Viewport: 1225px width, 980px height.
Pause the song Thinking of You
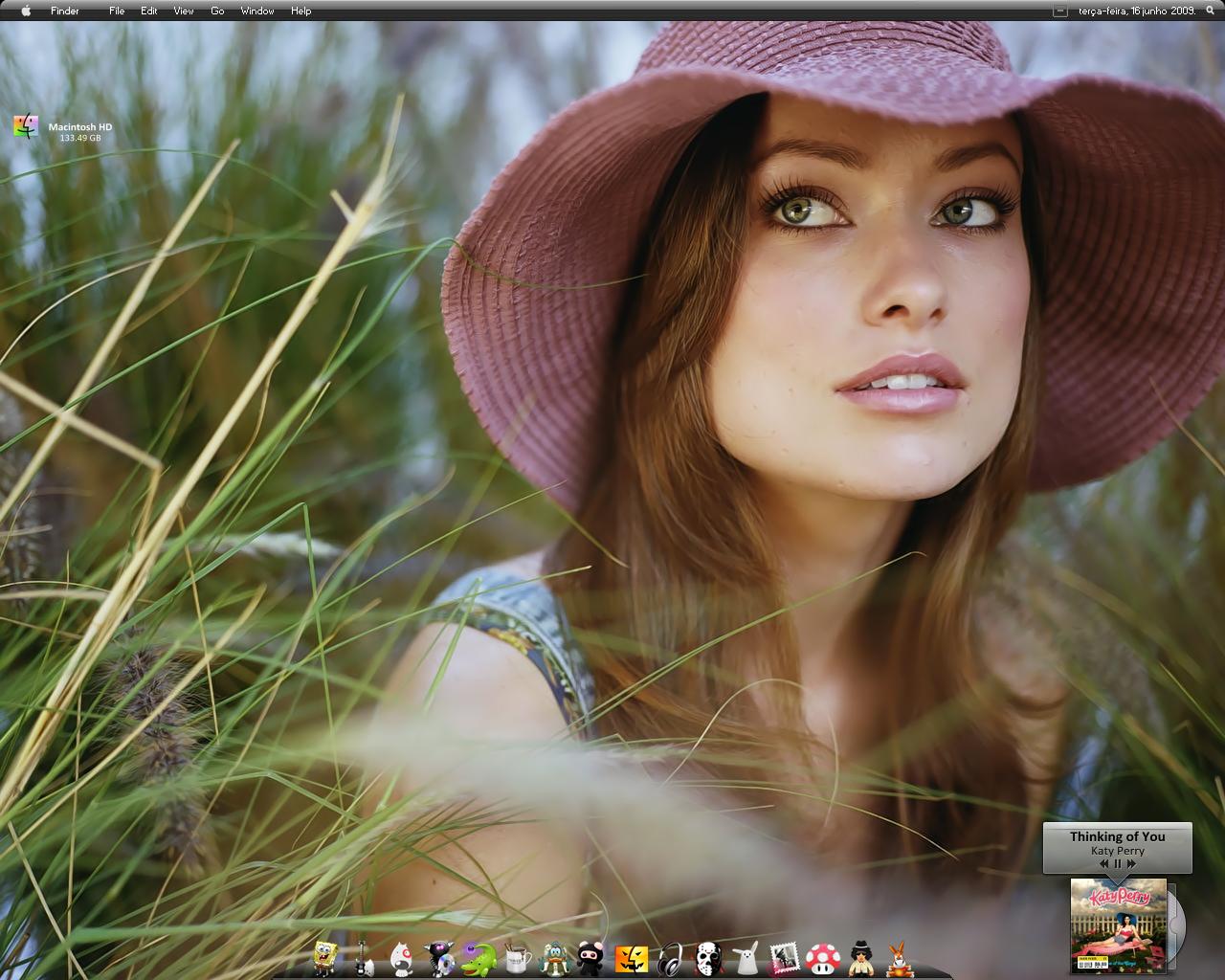[x=1117, y=863]
